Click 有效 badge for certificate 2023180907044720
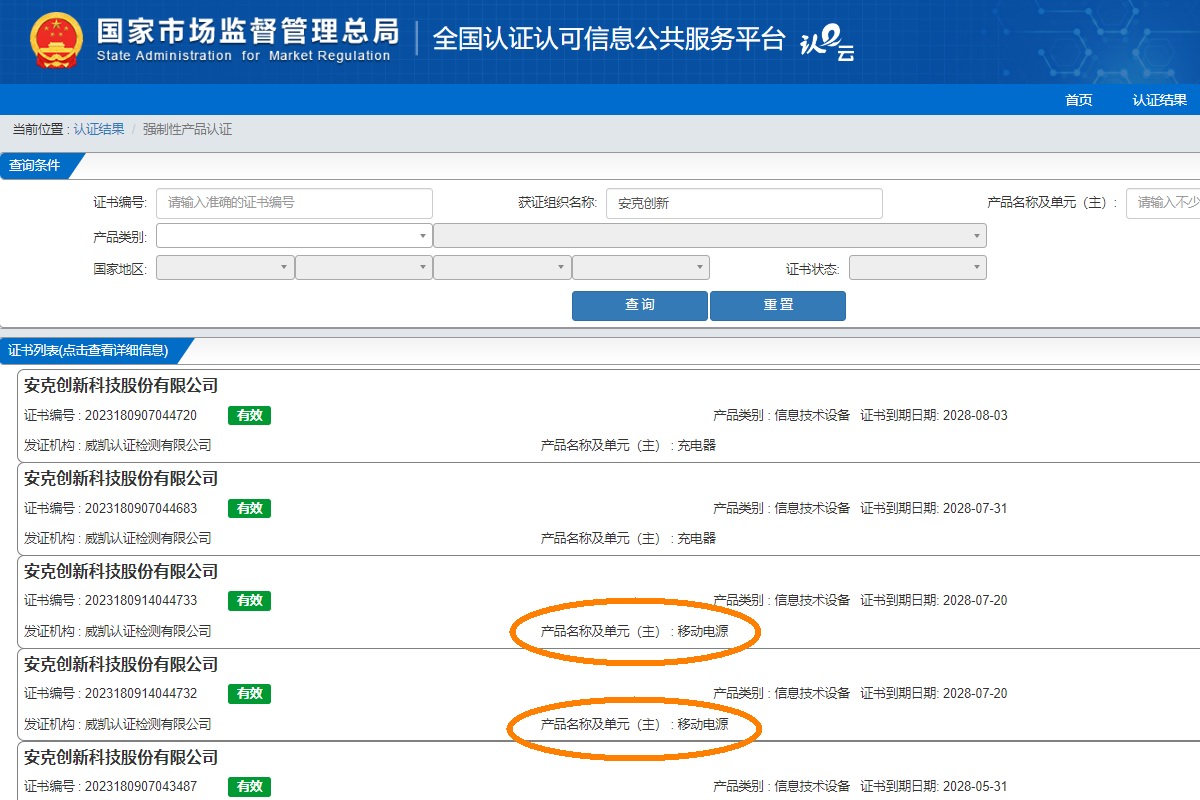Screen dimensions: 1200x800 click(249, 416)
